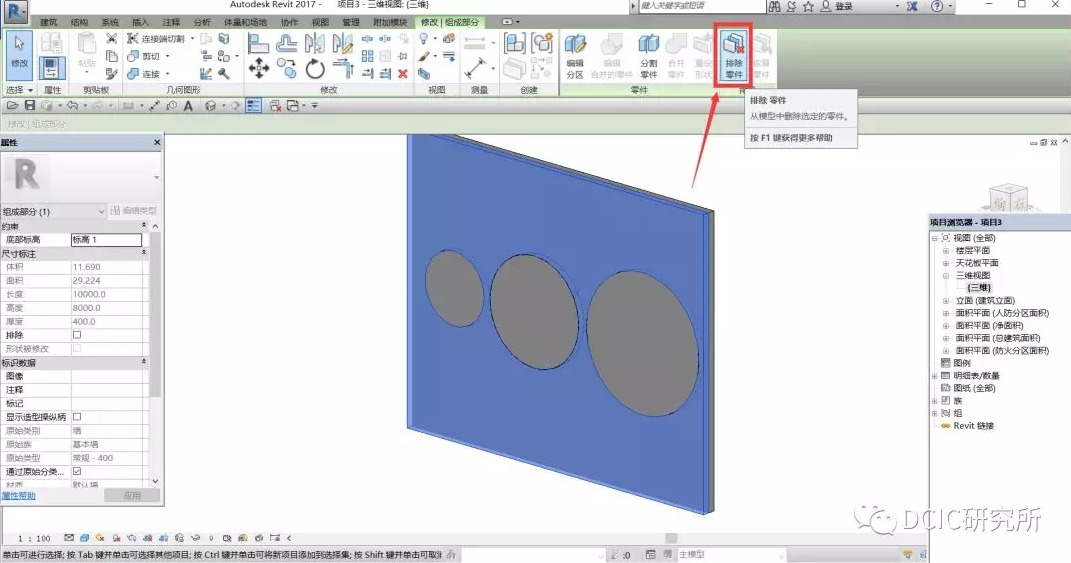Click the ViewCube in the 3D view
Screen dimensions: 1071x563
pos(1009,199)
